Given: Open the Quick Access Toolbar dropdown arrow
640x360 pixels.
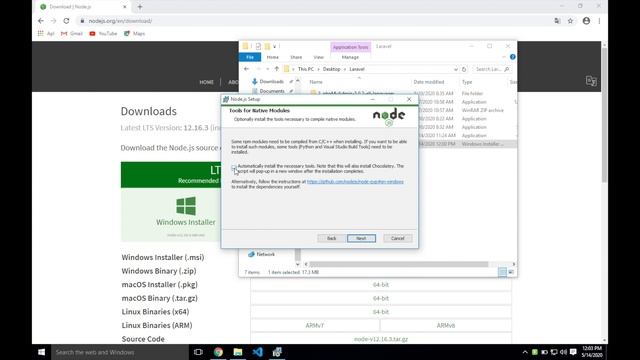Looking at the screenshot, I should 275,47.
